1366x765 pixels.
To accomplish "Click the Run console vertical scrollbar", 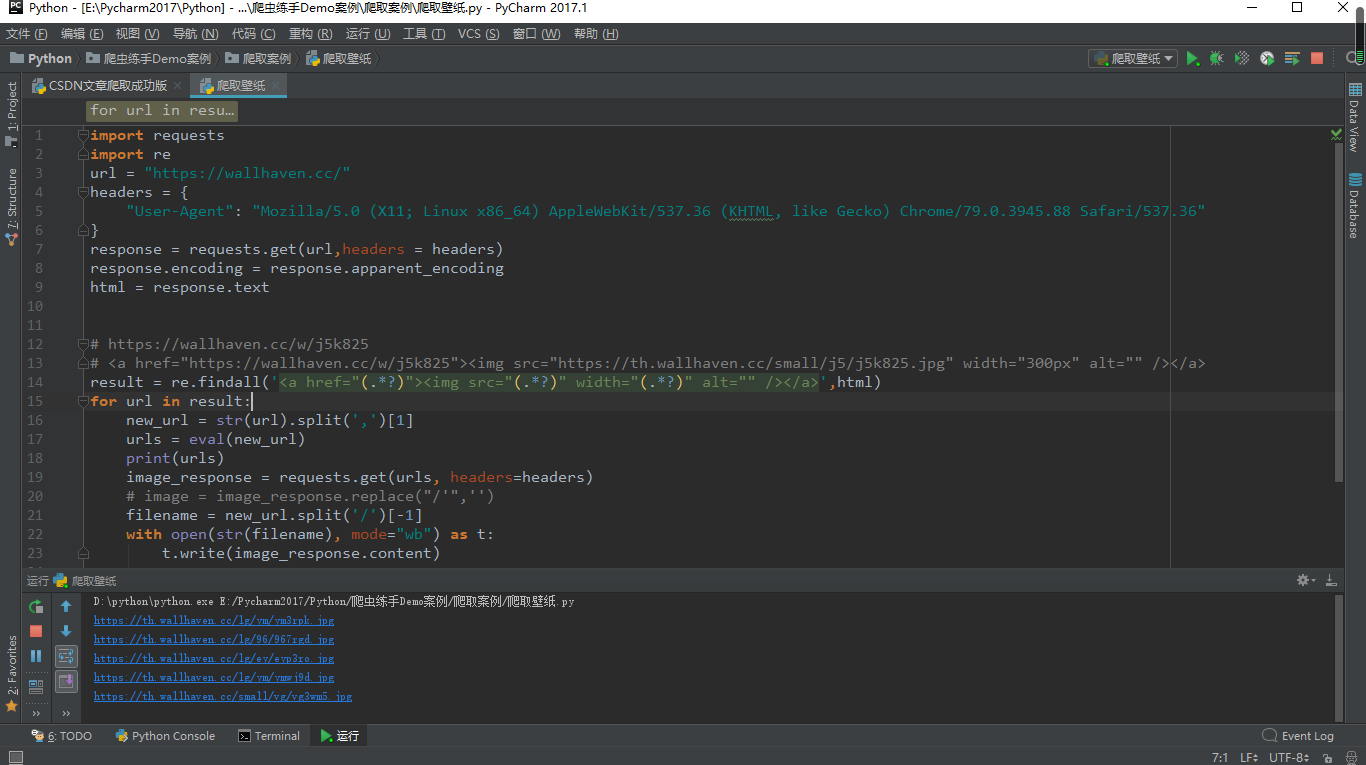I will coord(1338,656).
